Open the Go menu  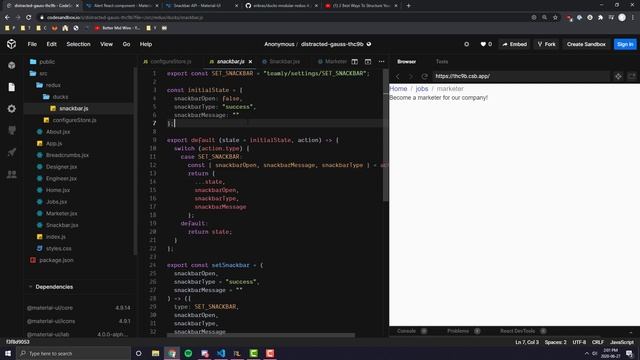click(127, 44)
